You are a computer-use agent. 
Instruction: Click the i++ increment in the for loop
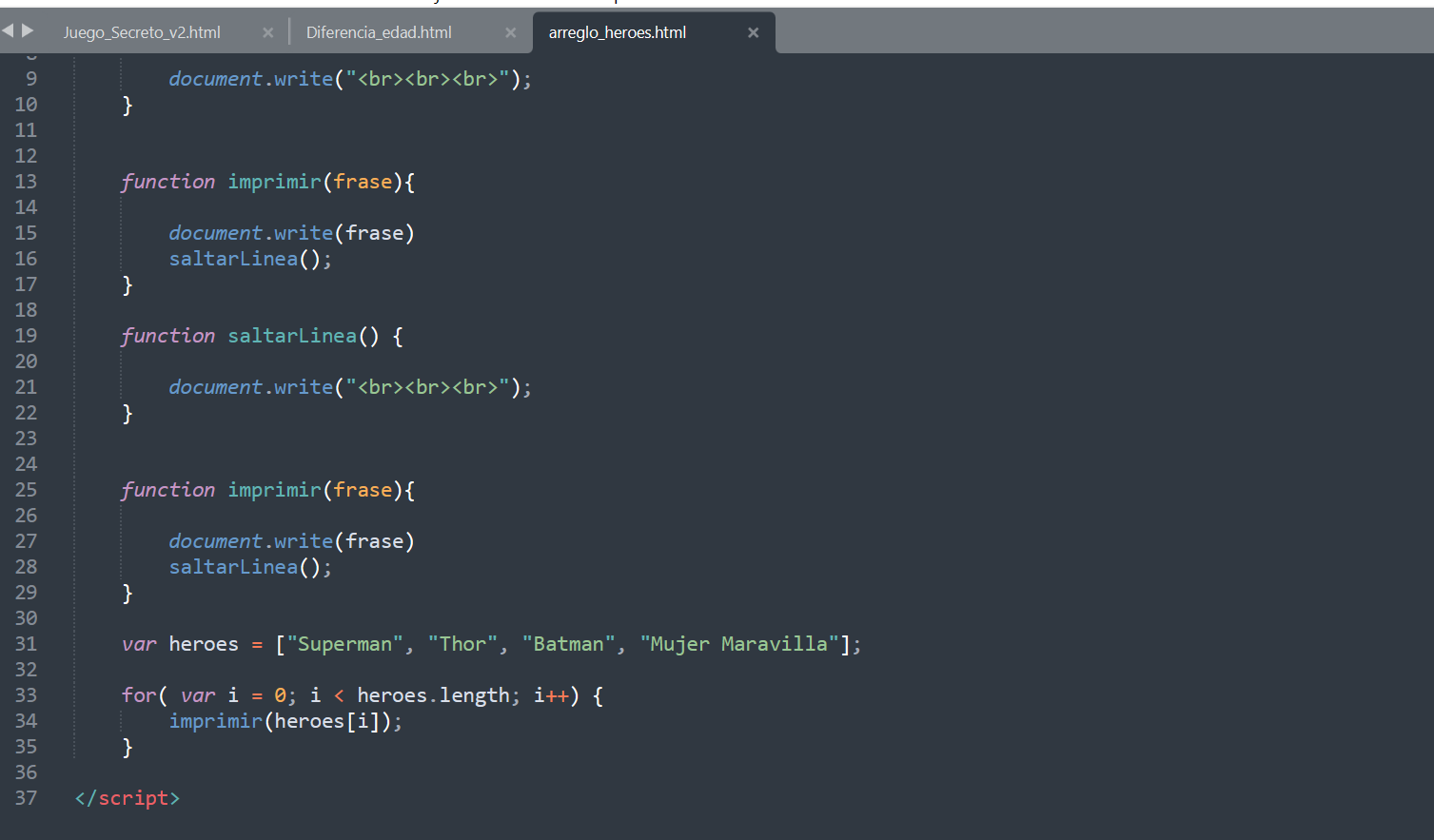[551, 695]
